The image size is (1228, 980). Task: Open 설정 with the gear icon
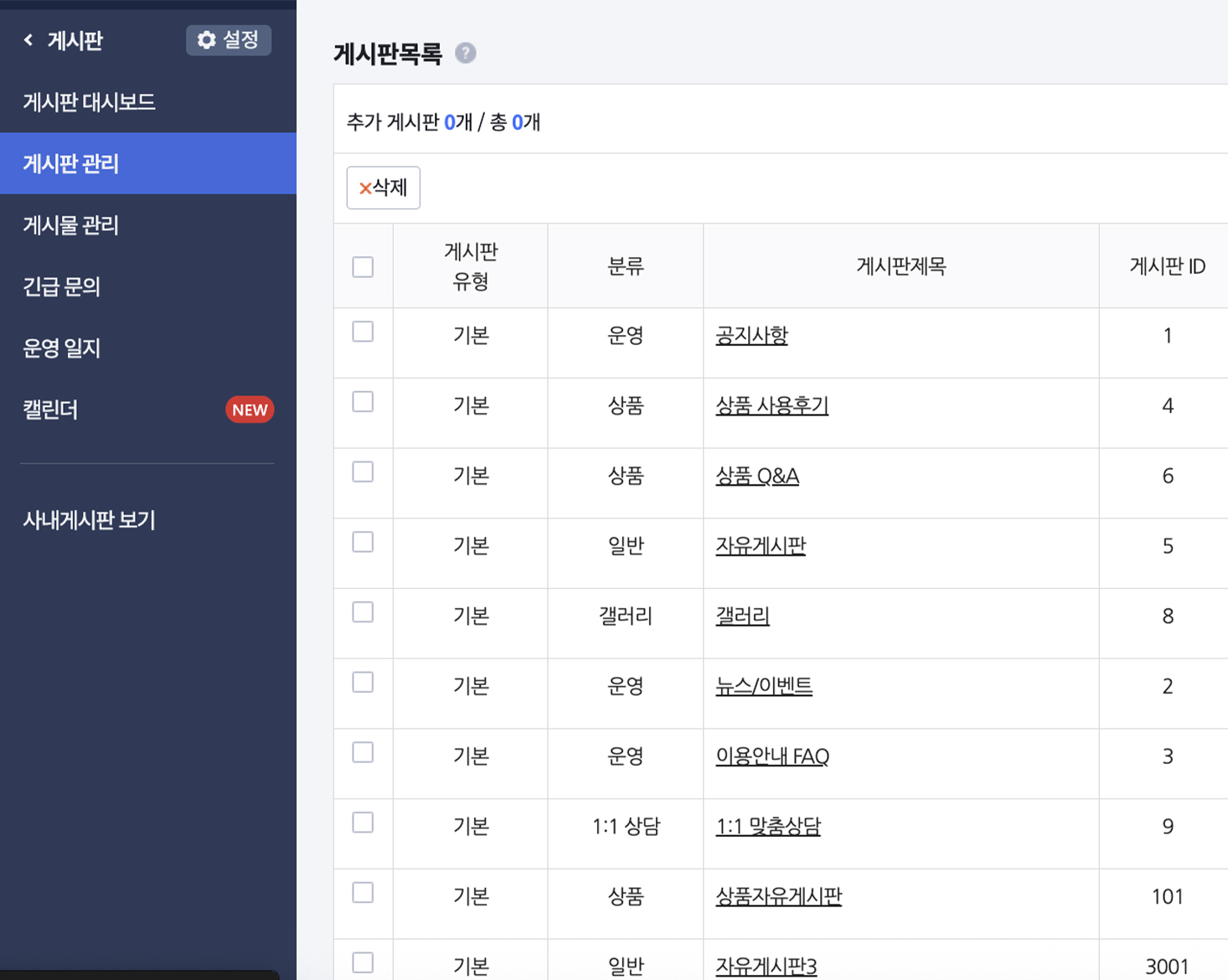point(228,40)
